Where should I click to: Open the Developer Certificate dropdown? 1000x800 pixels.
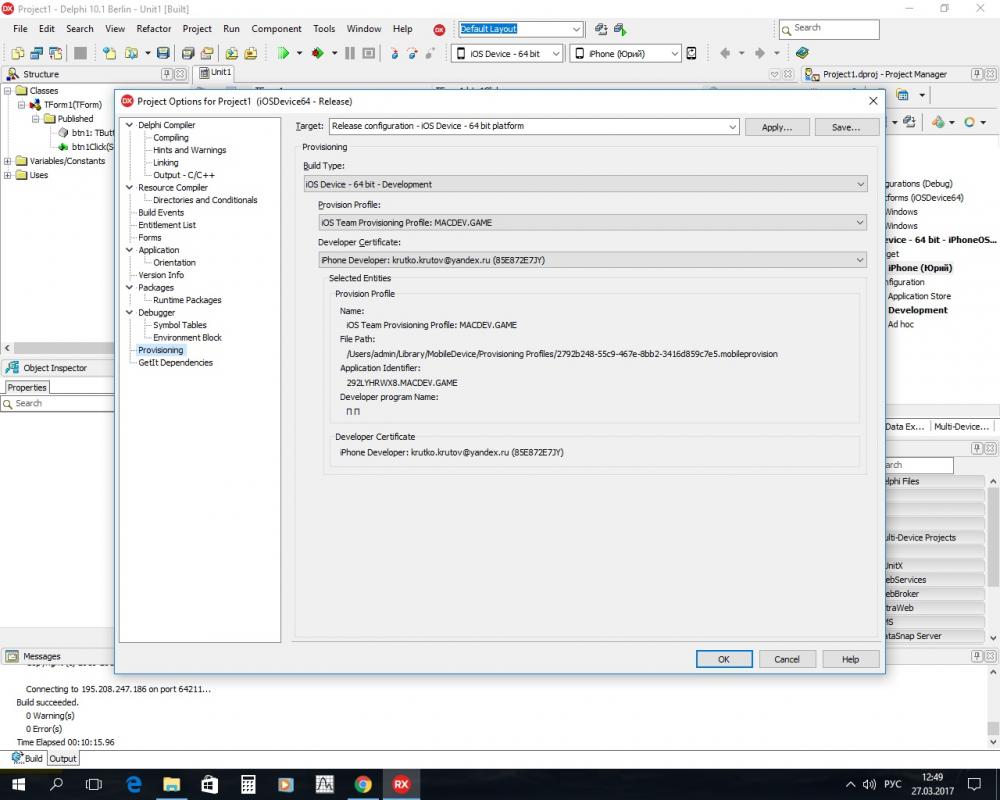pos(860,260)
